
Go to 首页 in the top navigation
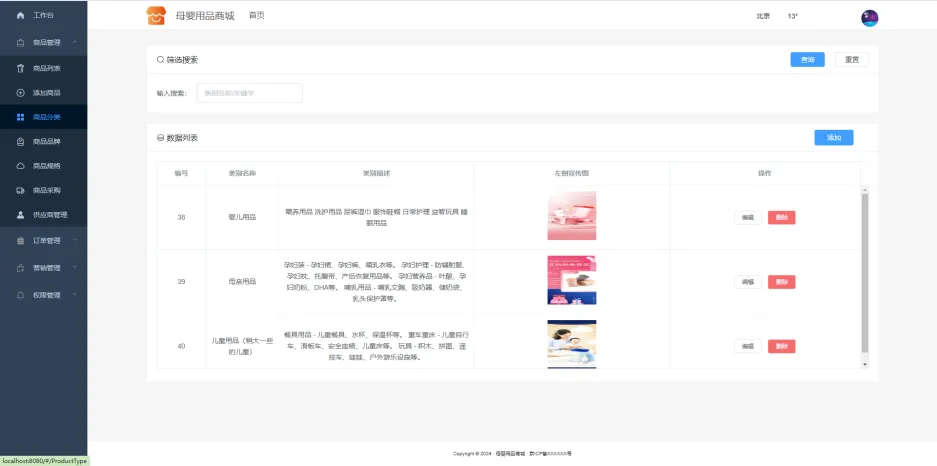(x=257, y=16)
